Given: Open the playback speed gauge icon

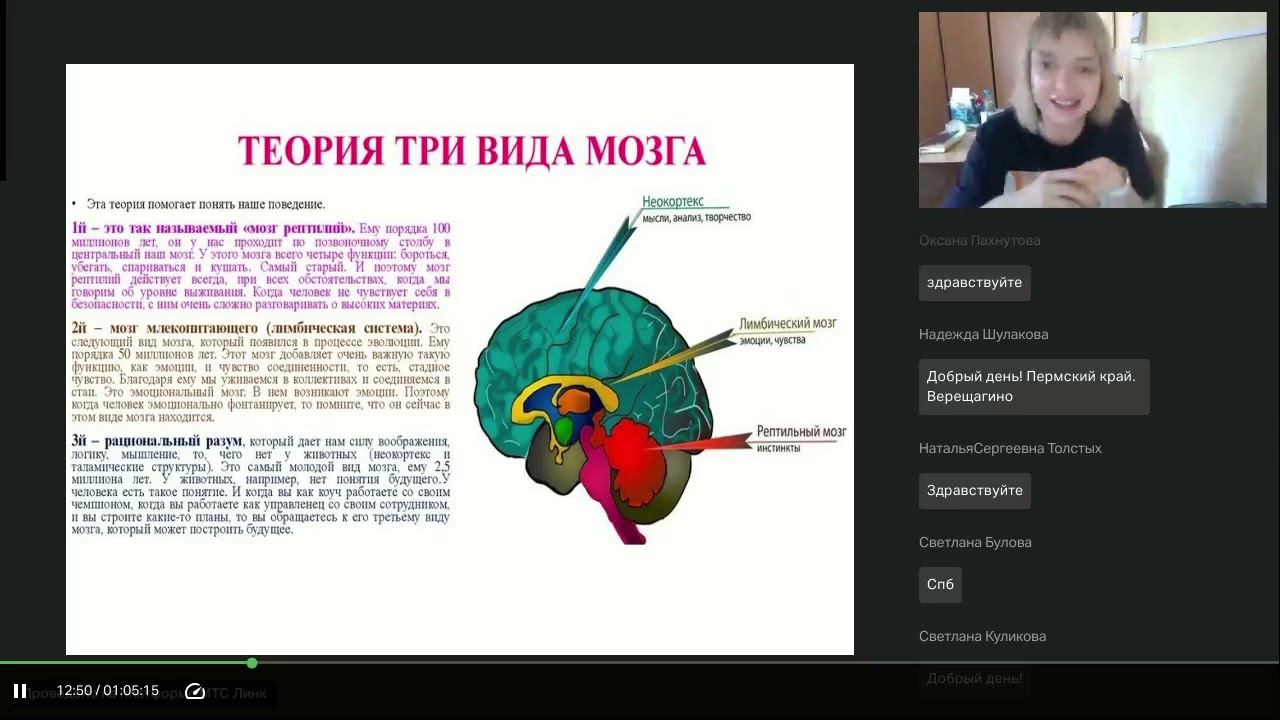Looking at the screenshot, I should [195, 691].
